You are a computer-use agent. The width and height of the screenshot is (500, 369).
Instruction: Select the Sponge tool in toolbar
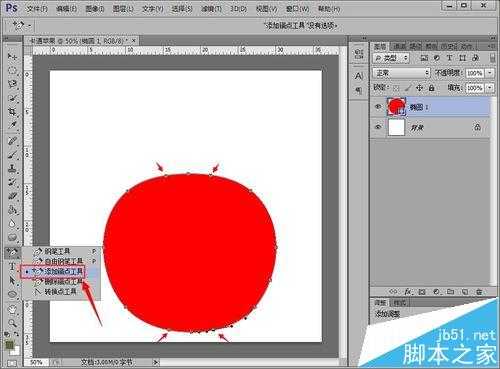pos(12,237)
